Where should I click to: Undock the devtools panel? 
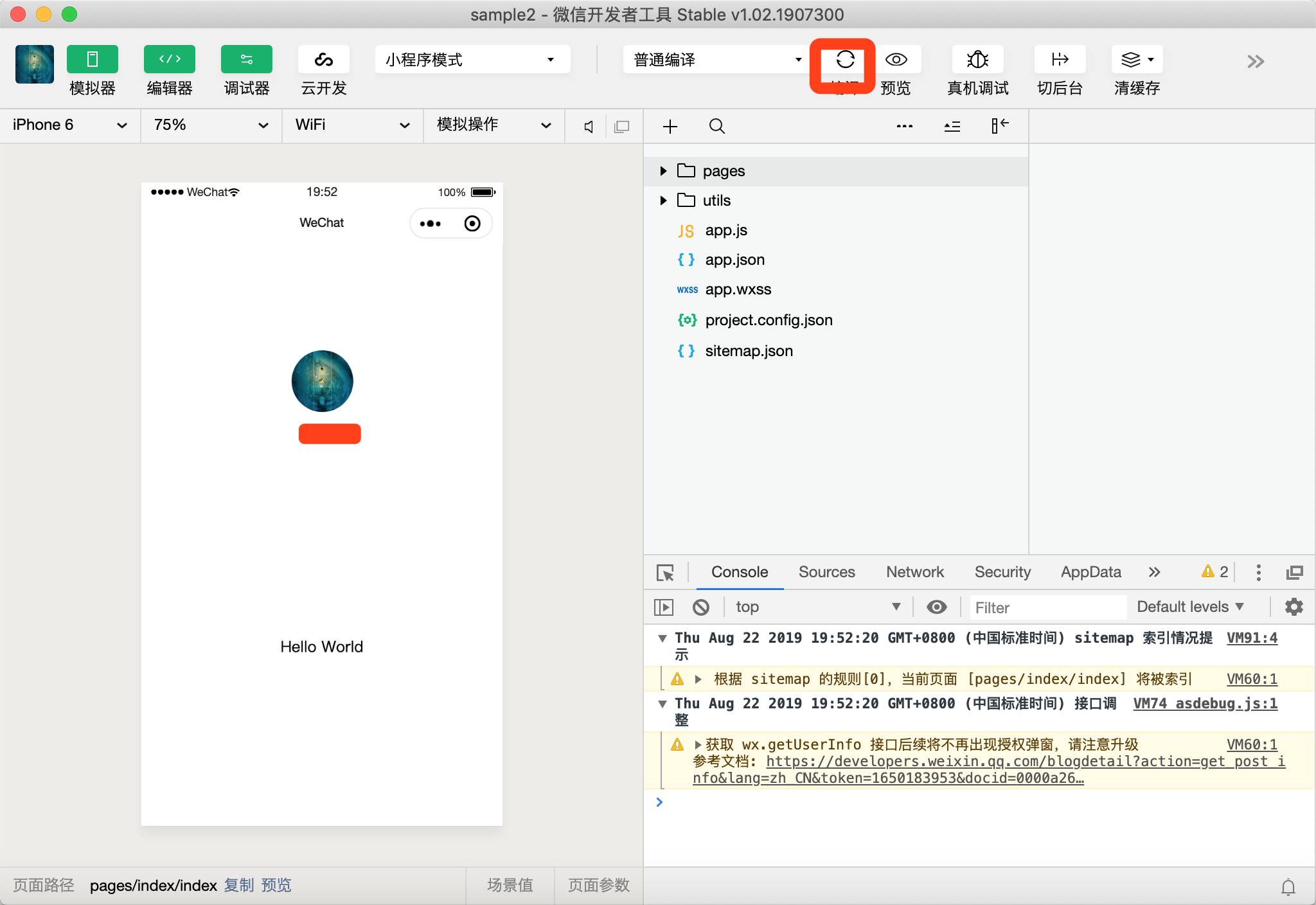click(1294, 572)
